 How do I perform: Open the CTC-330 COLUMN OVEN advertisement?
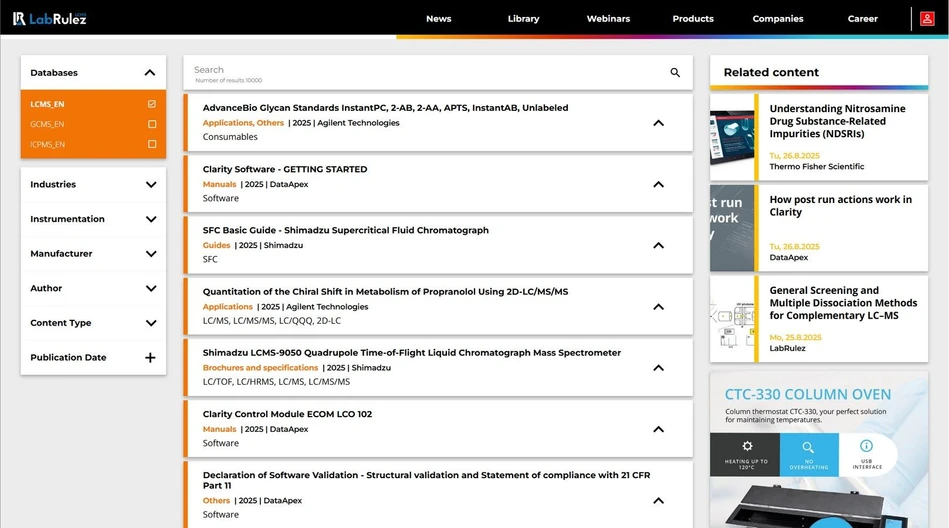(x=819, y=449)
